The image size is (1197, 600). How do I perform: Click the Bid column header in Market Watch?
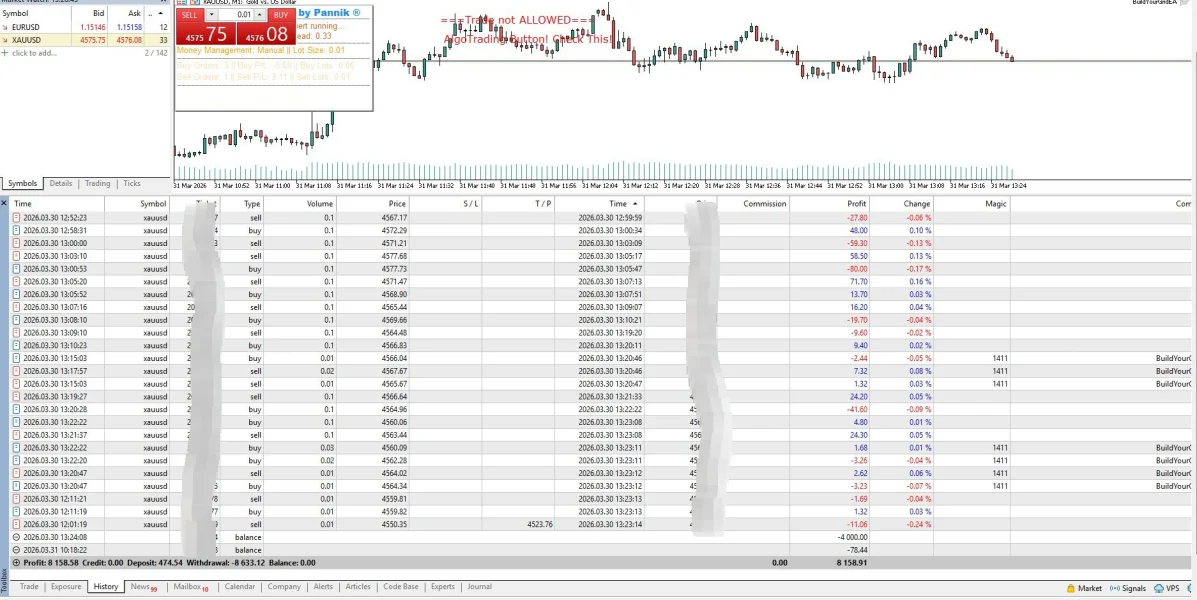pyautogui.click(x=90, y=13)
